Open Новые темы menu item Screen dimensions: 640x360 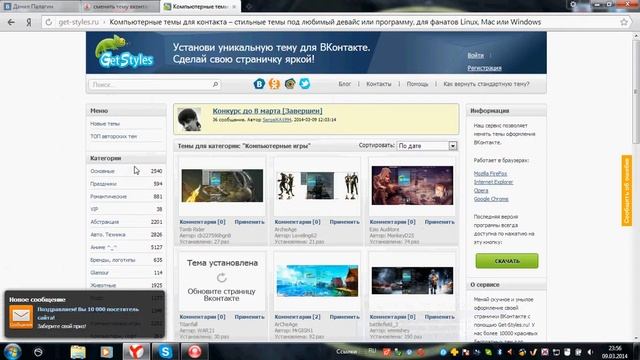pyautogui.click(x=105, y=124)
